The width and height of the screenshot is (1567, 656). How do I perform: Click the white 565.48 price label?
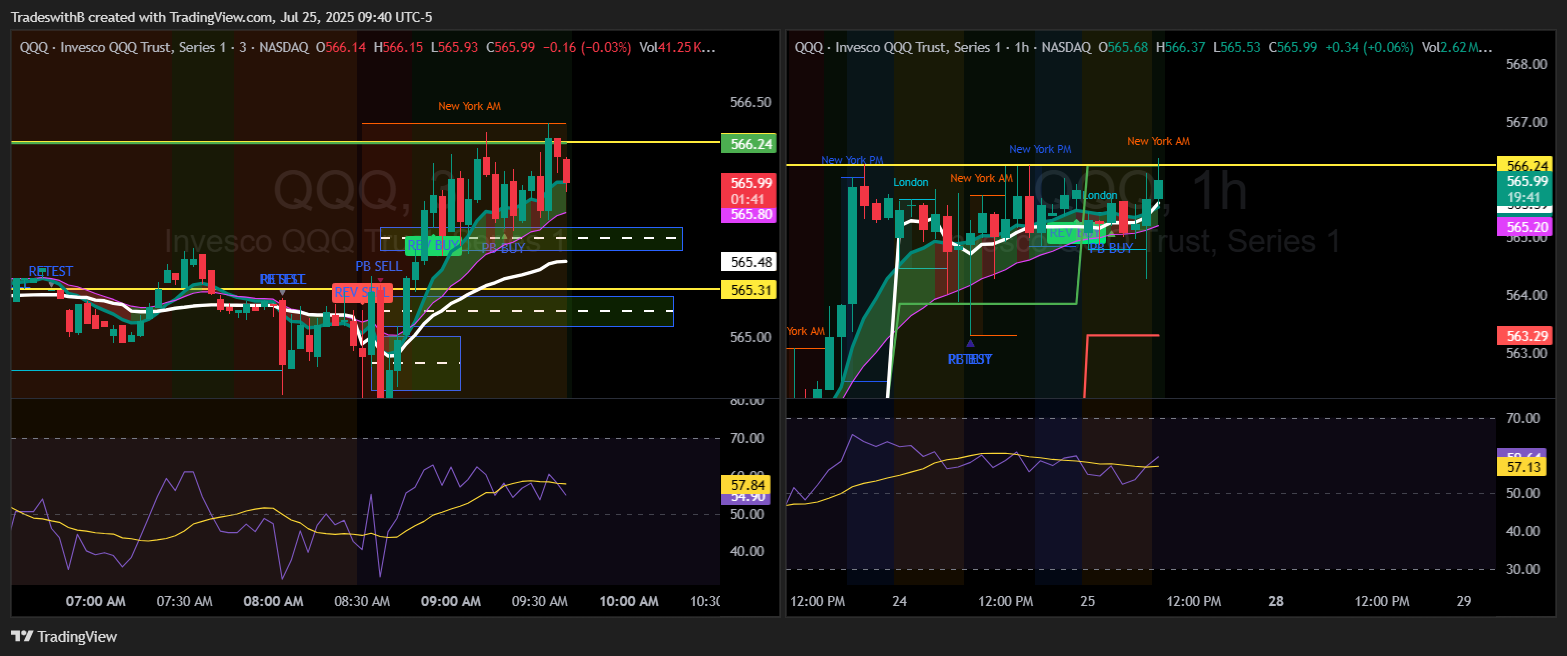coord(748,262)
